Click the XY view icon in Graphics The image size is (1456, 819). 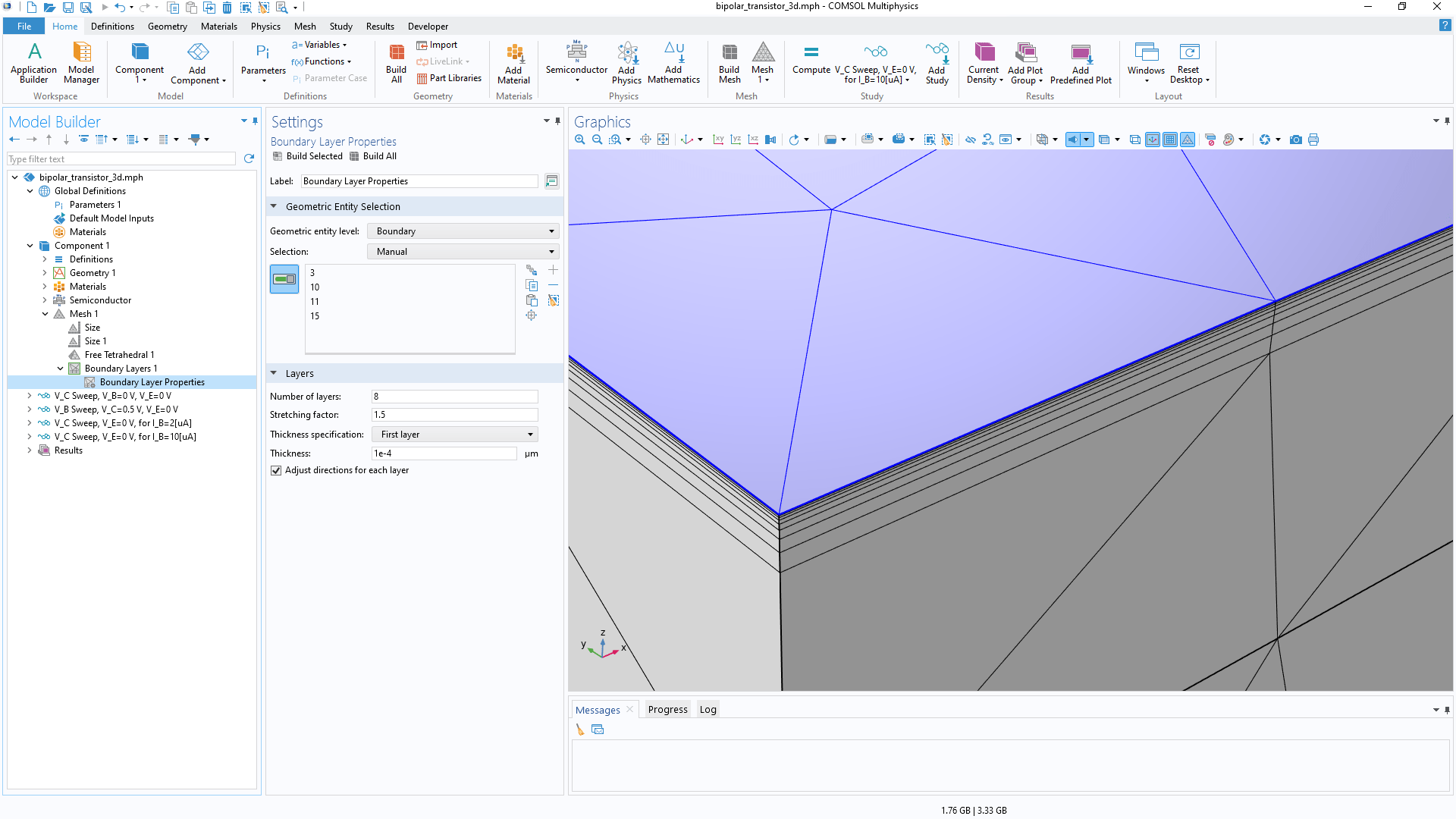pyautogui.click(x=717, y=140)
